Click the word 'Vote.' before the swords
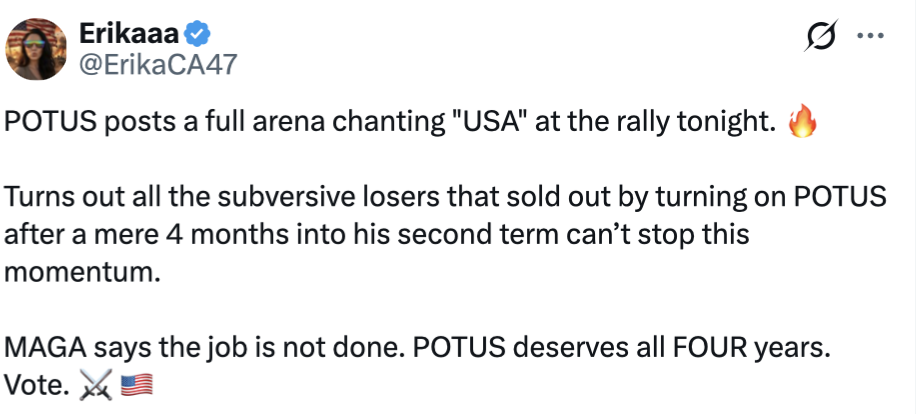The width and height of the screenshot is (916, 414). point(37,385)
